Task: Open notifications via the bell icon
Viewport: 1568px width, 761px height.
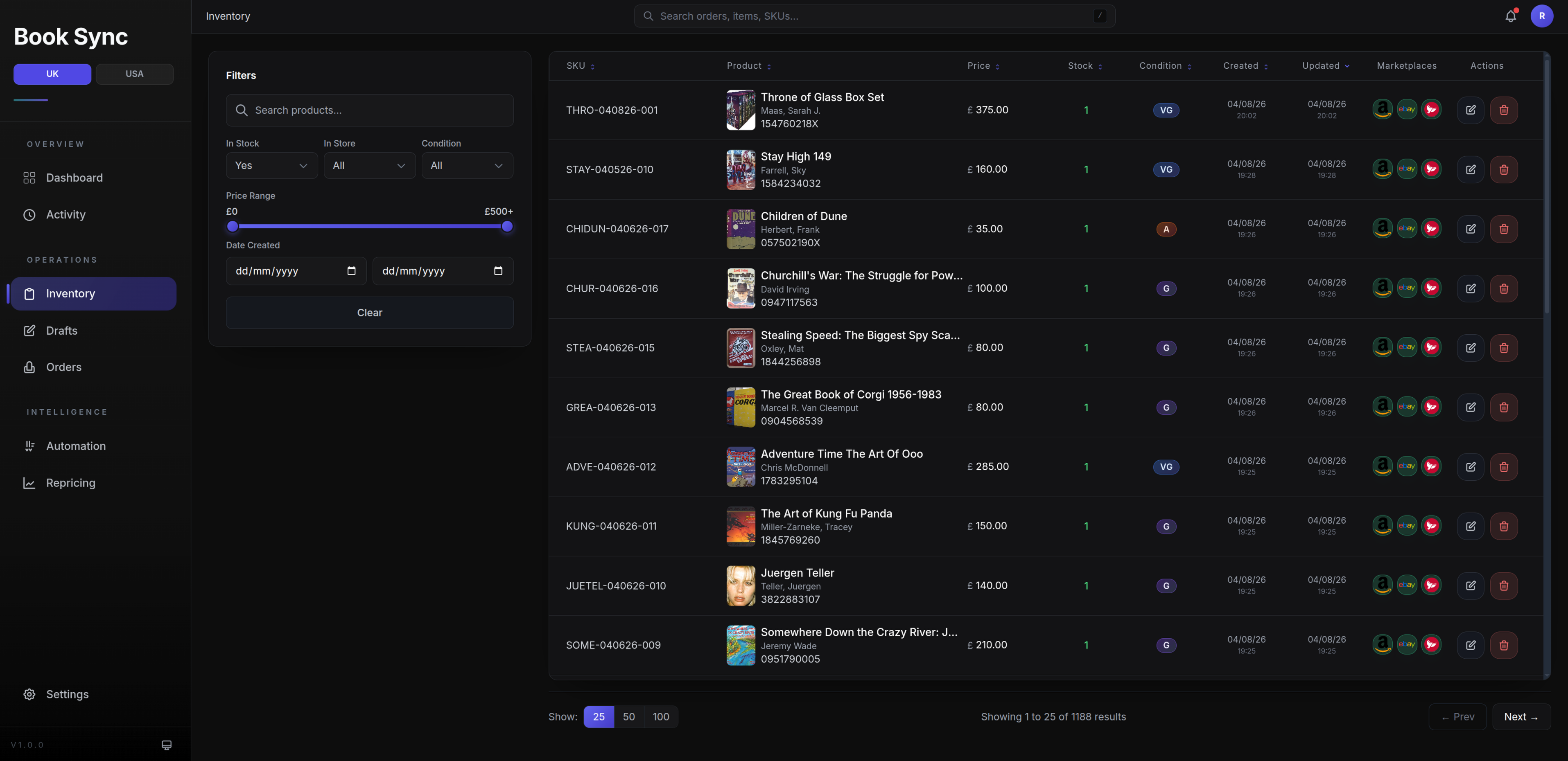Action: (x=1510, y=16)
